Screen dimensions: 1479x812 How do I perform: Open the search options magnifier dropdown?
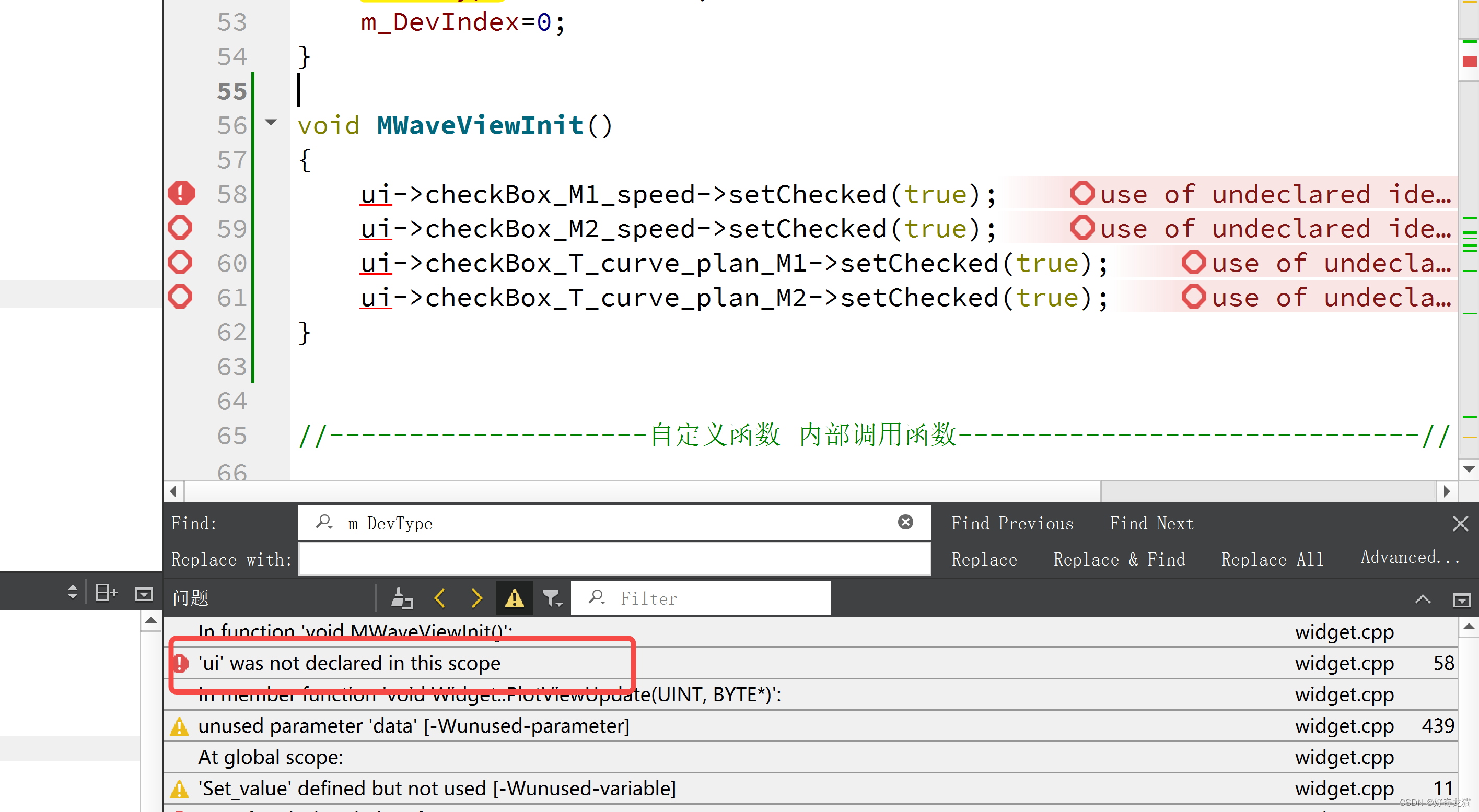pos(324,522)
